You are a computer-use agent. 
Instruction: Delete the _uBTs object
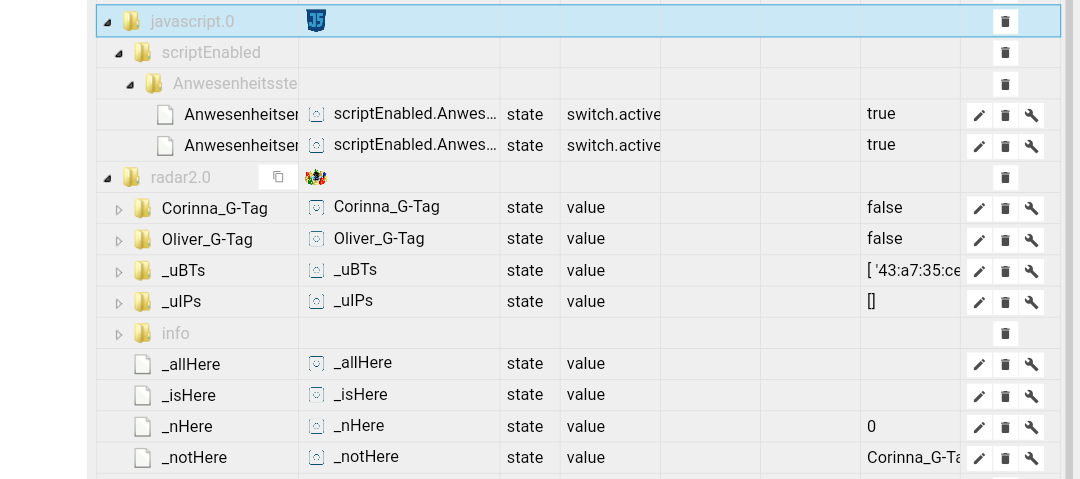1005,271
